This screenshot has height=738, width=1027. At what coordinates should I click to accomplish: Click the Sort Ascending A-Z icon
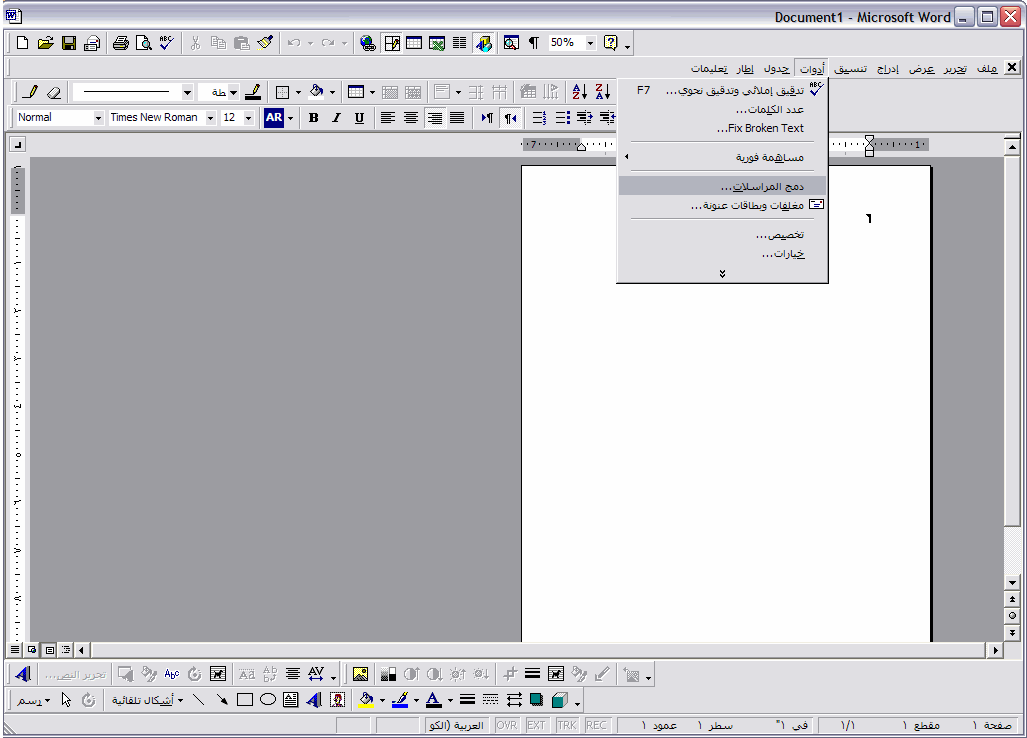(x=580, y=92)
